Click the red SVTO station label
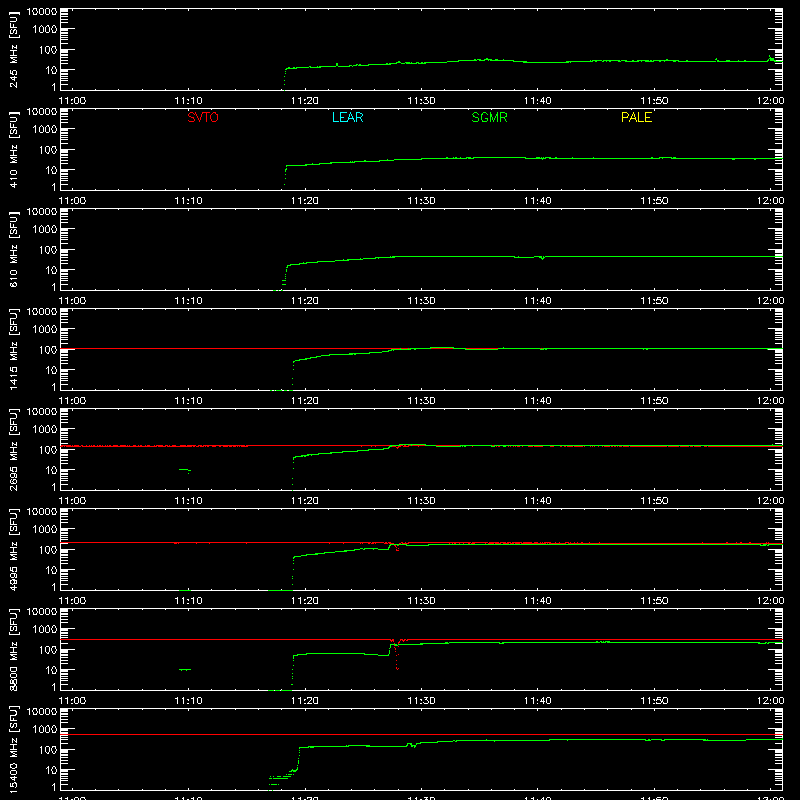 pyautogui.click(x=203, y=117)
